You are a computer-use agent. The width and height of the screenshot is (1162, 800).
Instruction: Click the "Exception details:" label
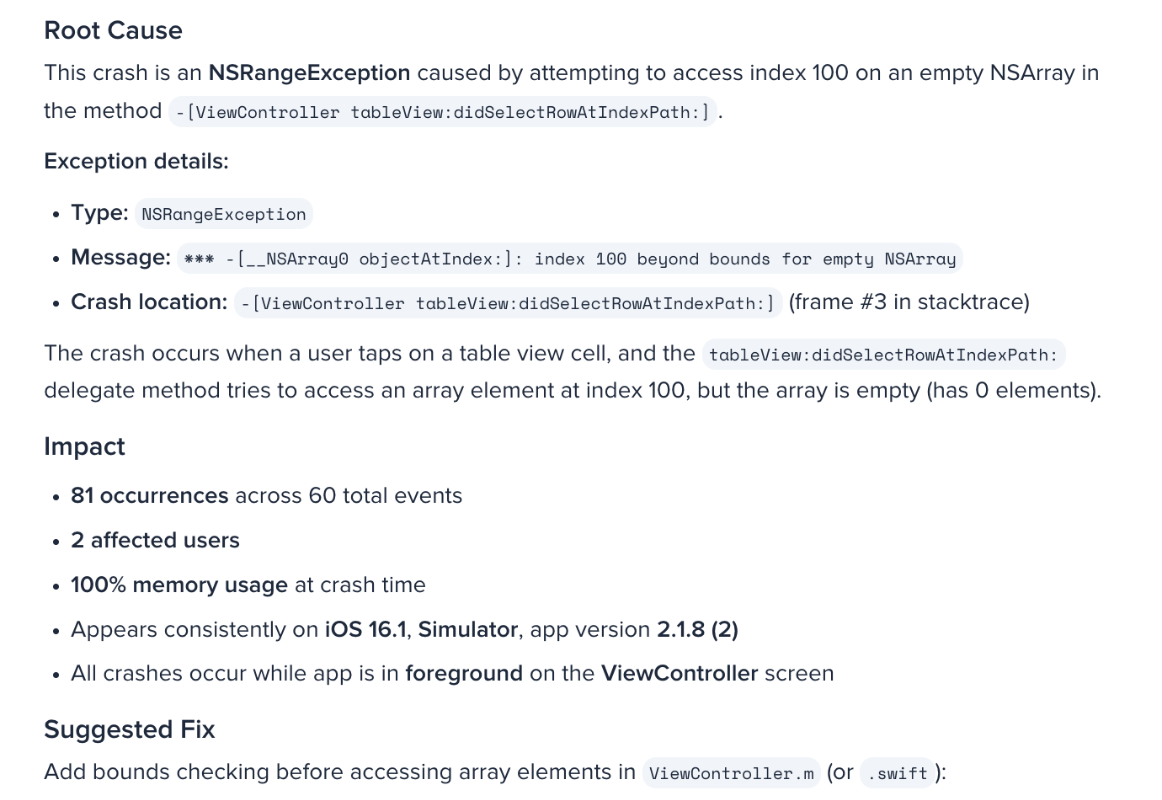136,161
